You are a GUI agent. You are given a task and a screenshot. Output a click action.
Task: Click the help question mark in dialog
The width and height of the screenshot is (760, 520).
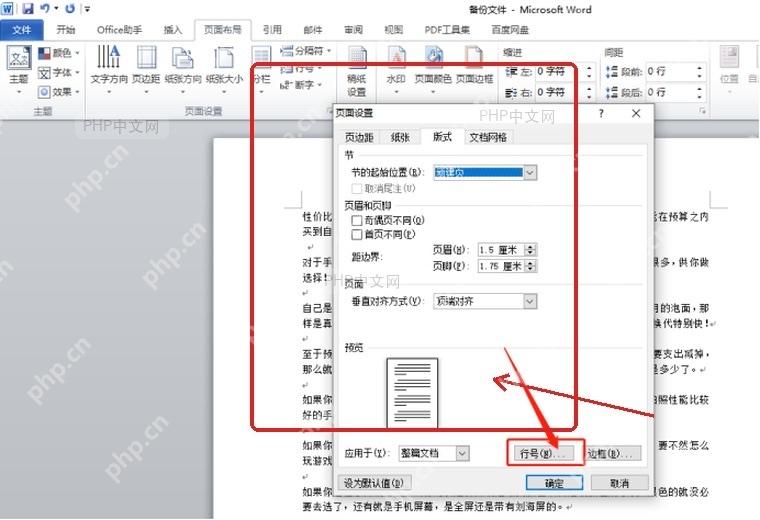(x=601, y=113)
